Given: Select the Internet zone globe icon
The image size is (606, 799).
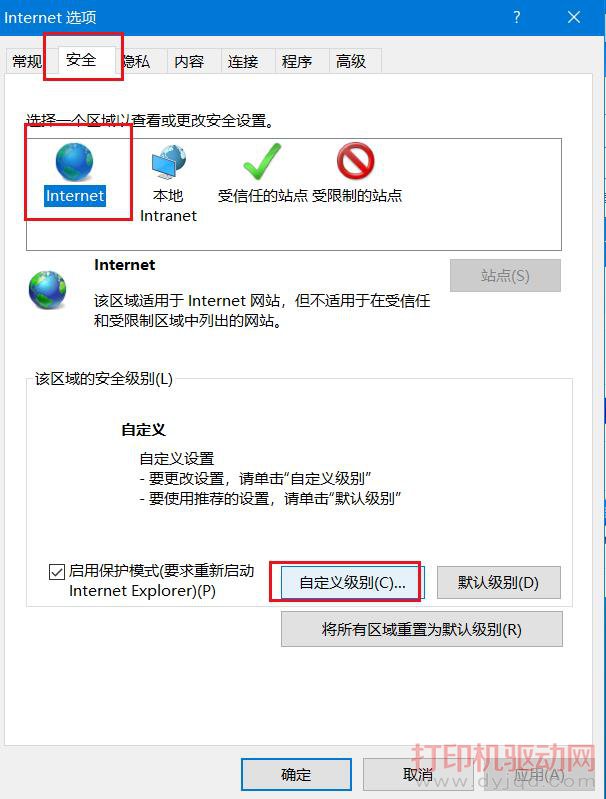Looking at the screenshot, I should click(74, 162).
